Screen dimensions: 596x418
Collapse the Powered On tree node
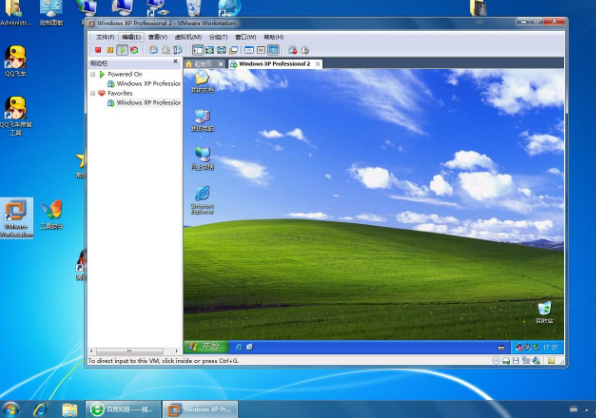pos(93,74)
